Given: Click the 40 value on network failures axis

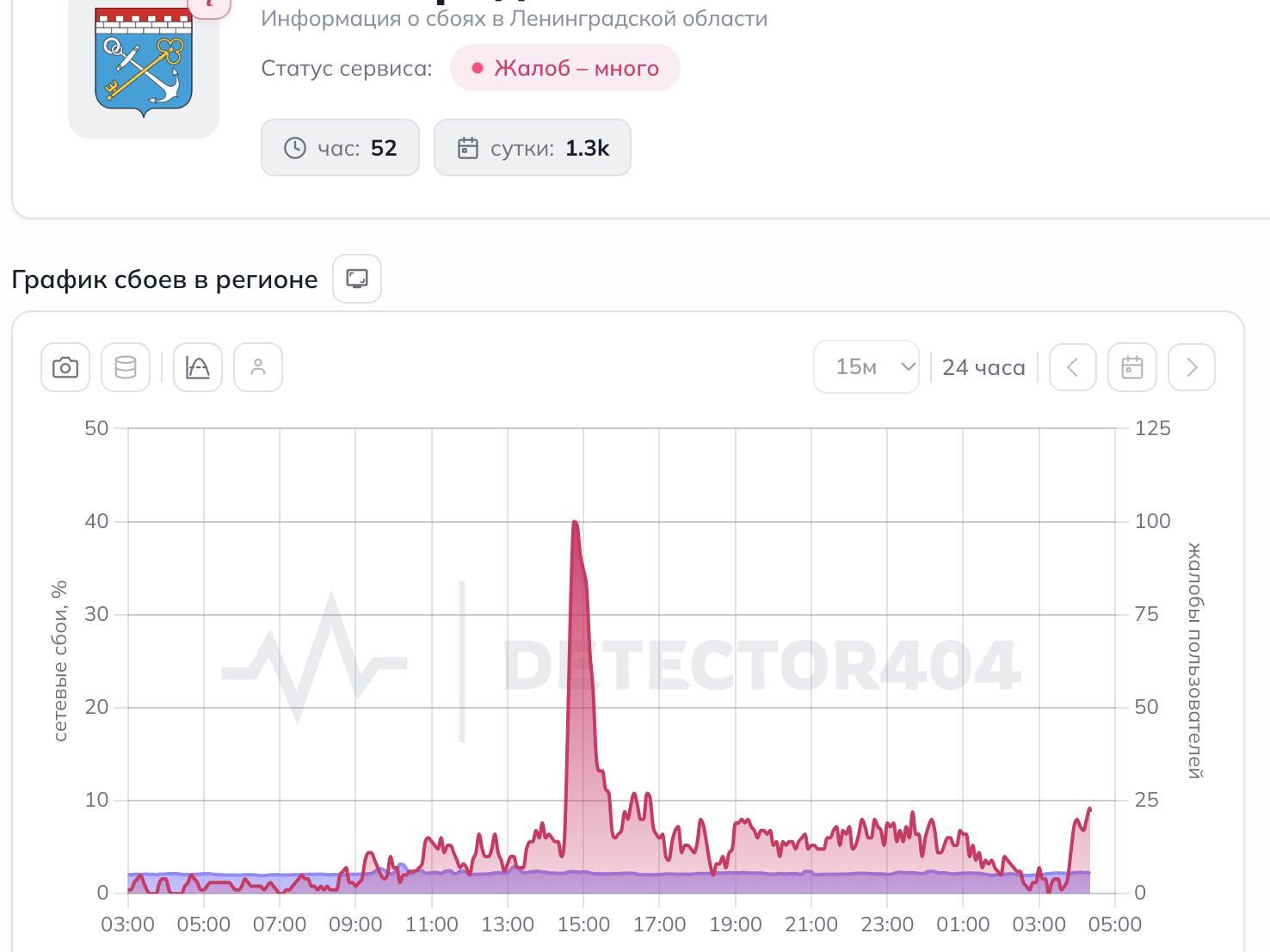Looking at the screenshot, I should 96,521.
